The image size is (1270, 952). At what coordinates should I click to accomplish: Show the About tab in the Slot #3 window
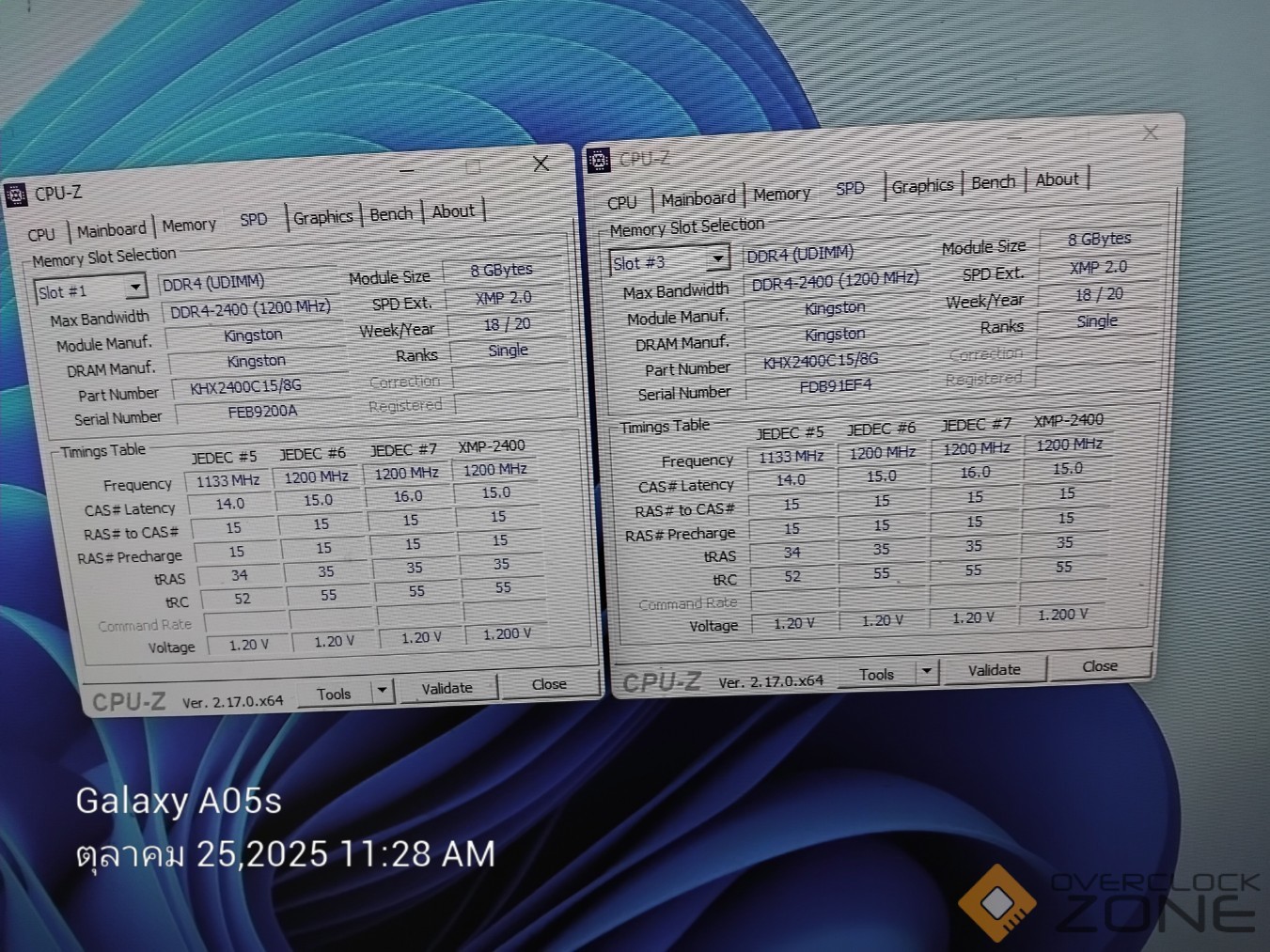coord(1058,179)
